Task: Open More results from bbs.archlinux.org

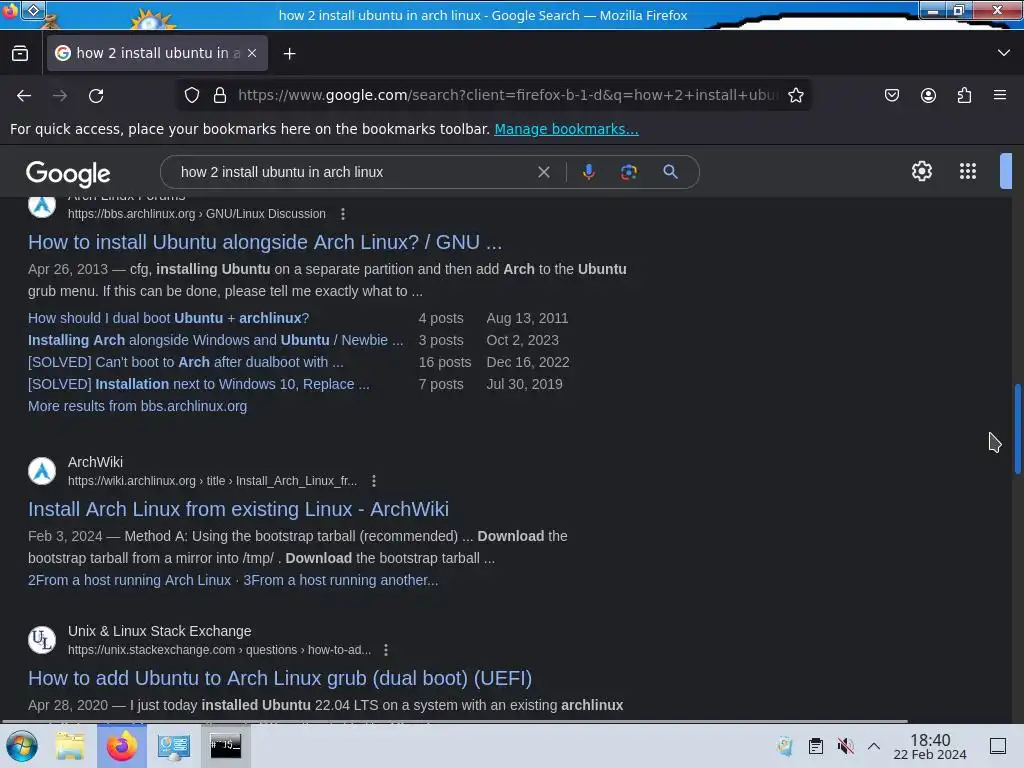Action: click(x=137, y=406)
